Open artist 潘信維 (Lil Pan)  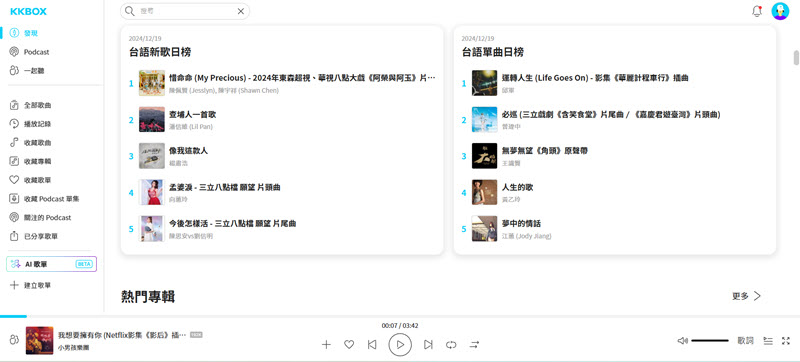click(x=191, y=127)
